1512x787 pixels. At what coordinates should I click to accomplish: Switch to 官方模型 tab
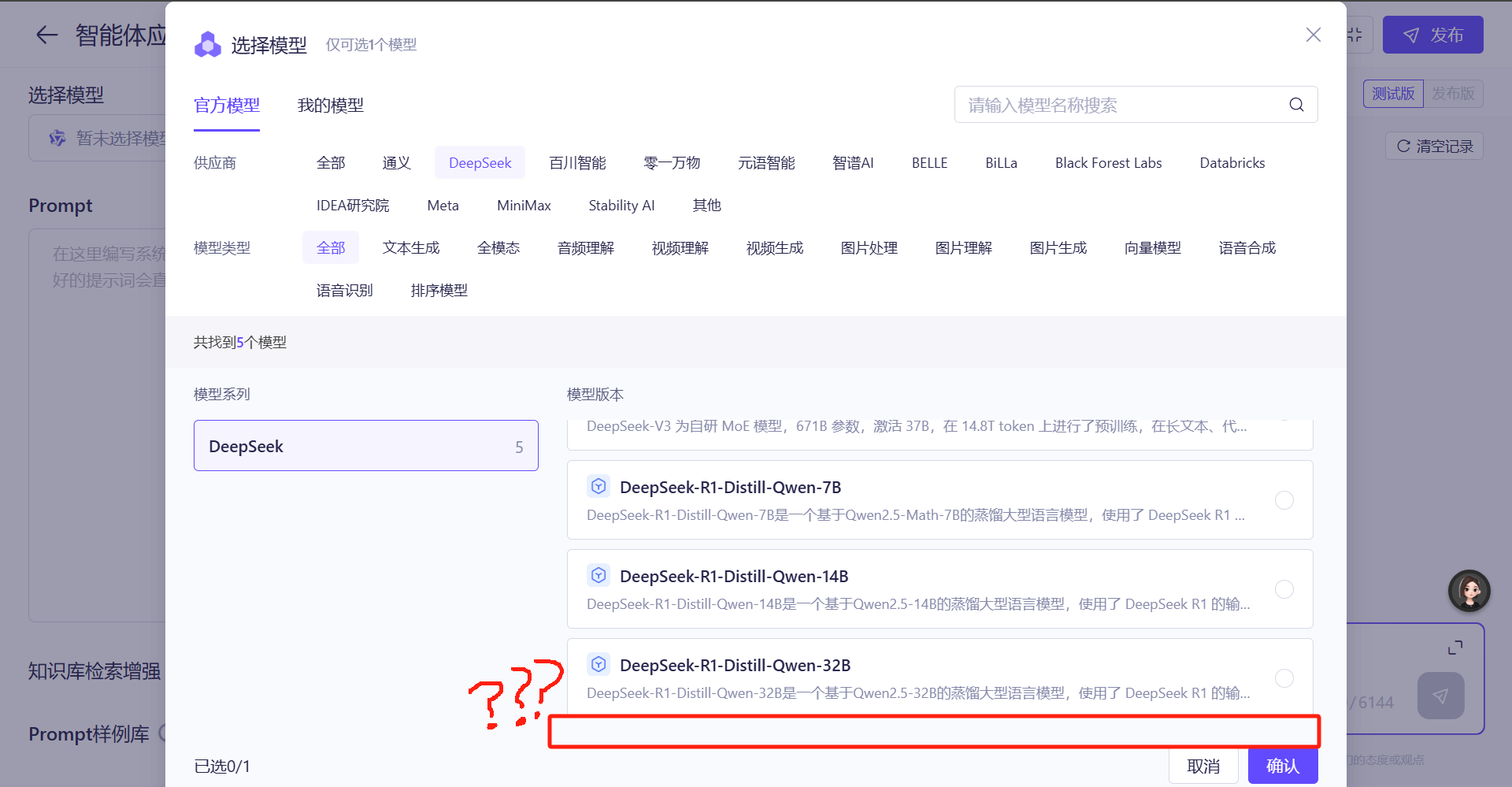click(227, 106)
